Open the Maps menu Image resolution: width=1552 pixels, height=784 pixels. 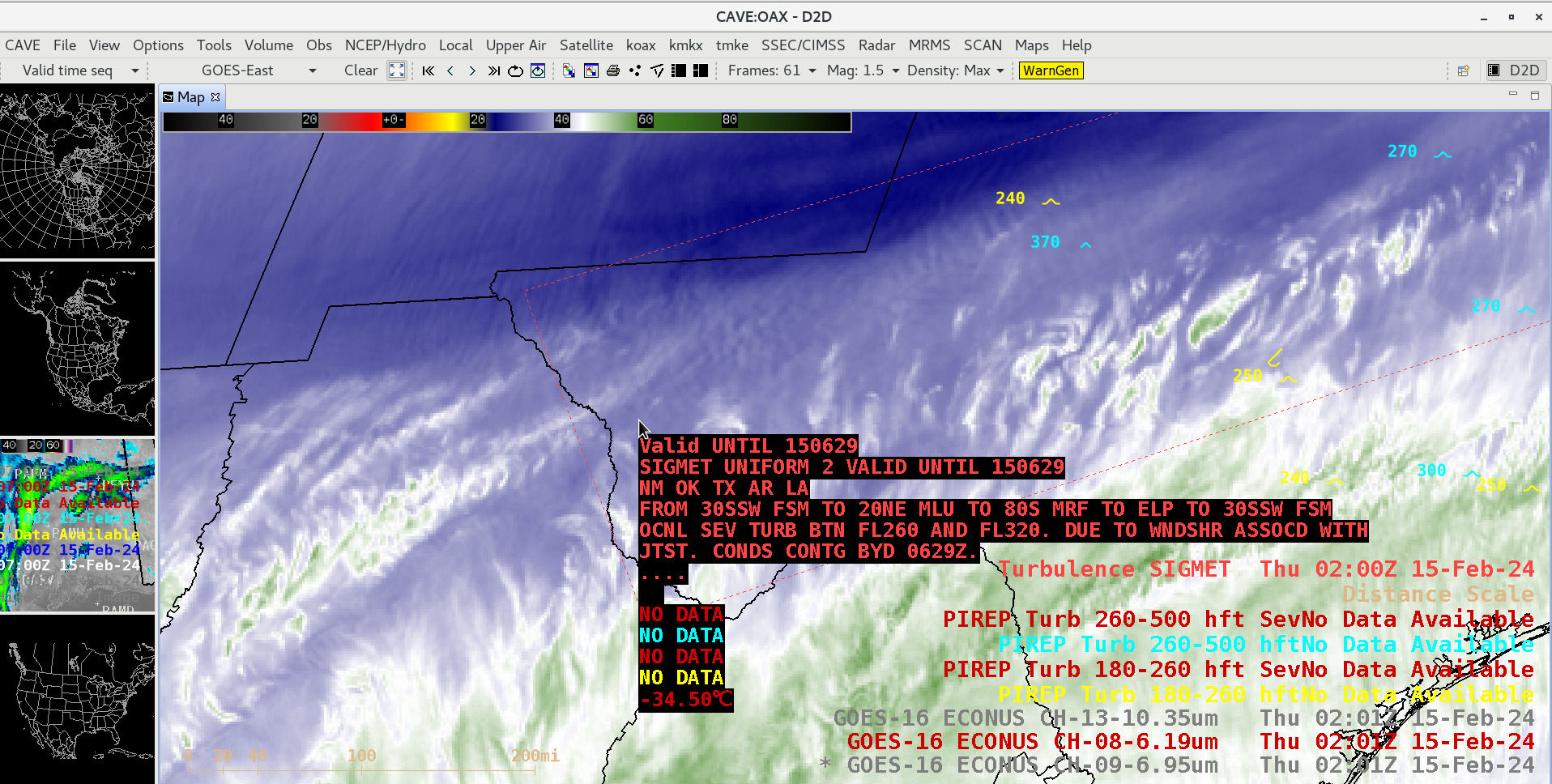coord(1032,45)
